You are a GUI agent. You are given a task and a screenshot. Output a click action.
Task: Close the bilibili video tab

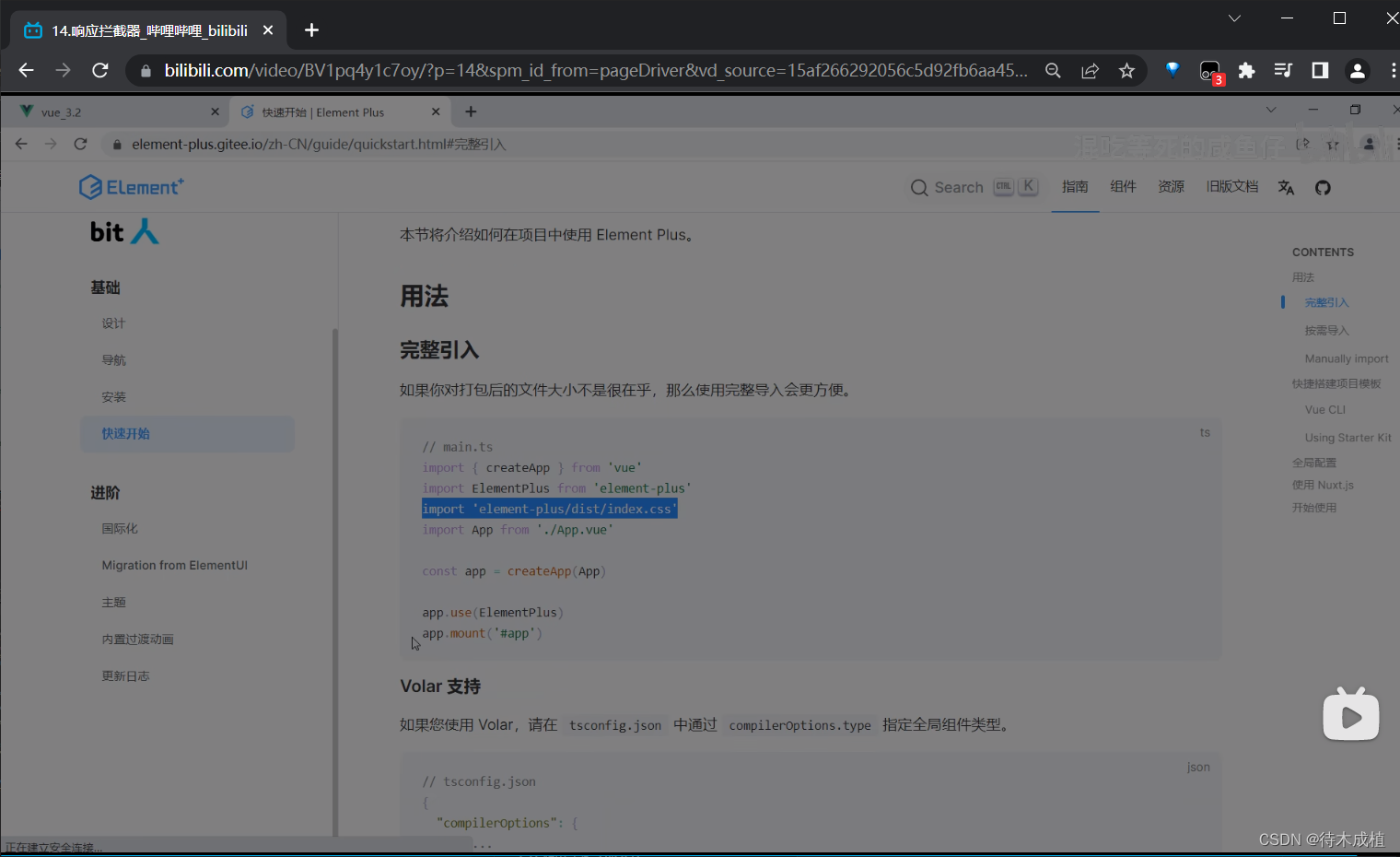point(268,30)
